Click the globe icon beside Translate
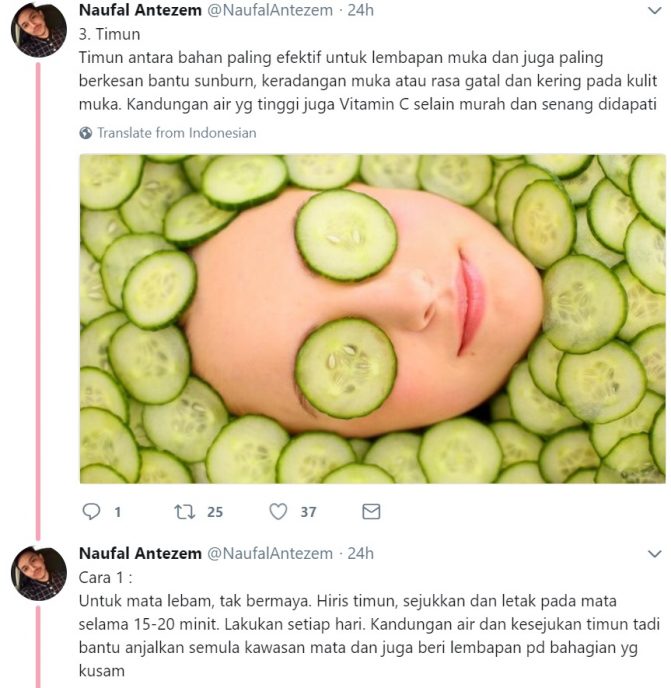The width and height of the screenshot is (671, 688). [x=86, y=133]
